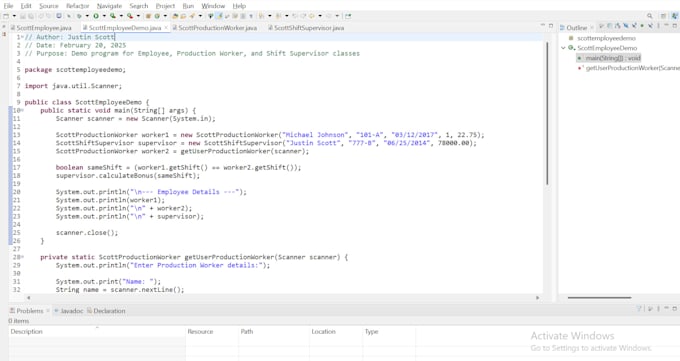Image resolution: width=680 pixels, height=361 pixels.
Task: Select the Java perspective icon
Action: (675, 16)
